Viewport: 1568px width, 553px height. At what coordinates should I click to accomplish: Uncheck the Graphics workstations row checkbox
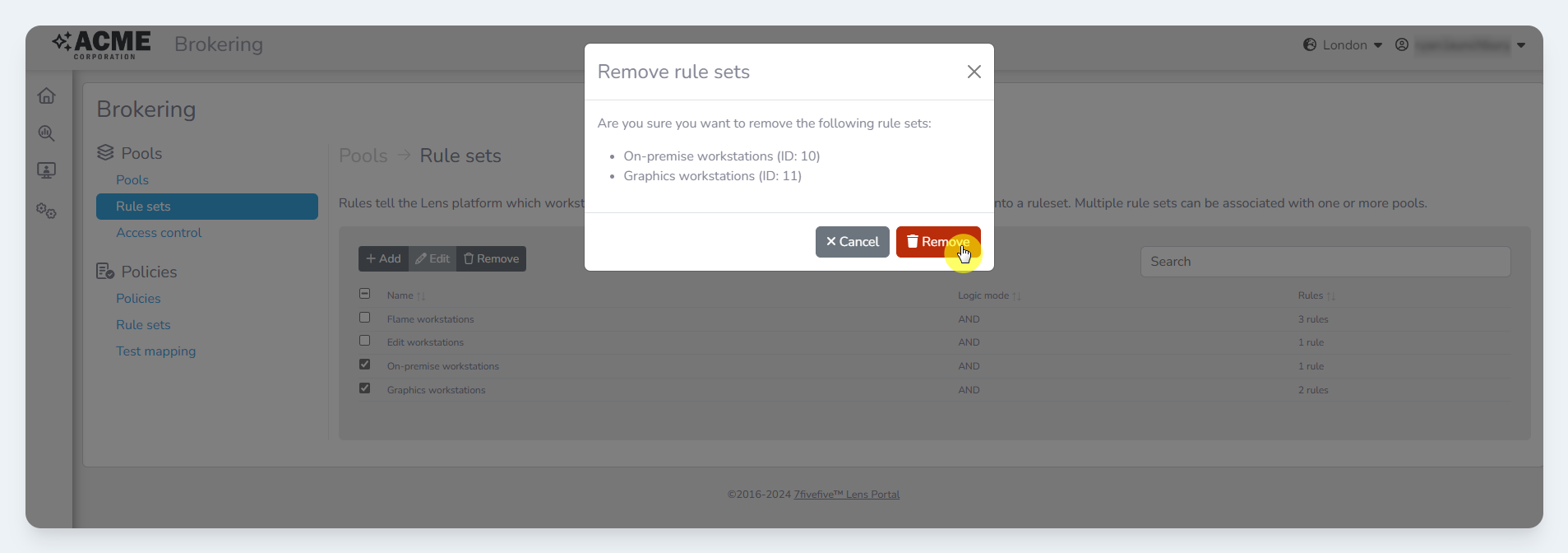[x=365, y=388]
